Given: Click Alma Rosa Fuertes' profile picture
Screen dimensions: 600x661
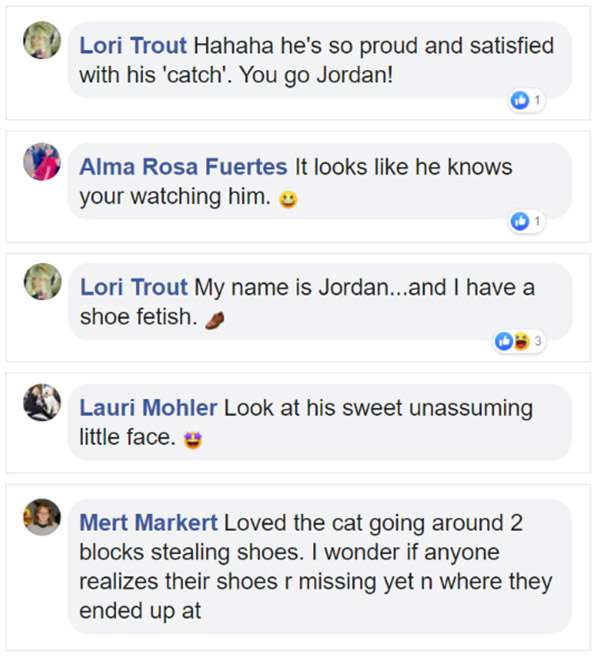Looking at the screenshot, I should (x=42, y=161).
